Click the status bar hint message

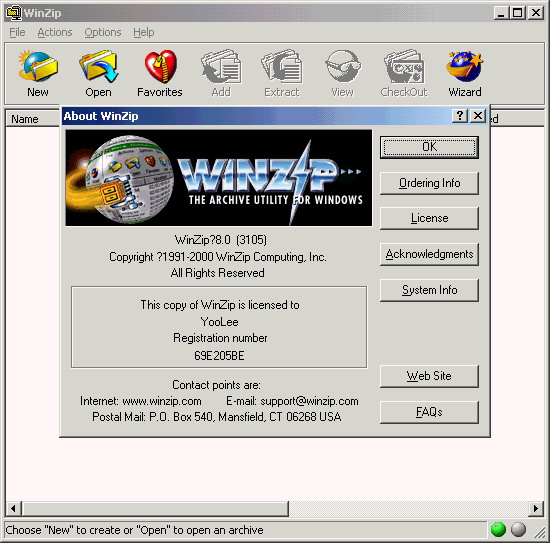[x=134, y=530]
